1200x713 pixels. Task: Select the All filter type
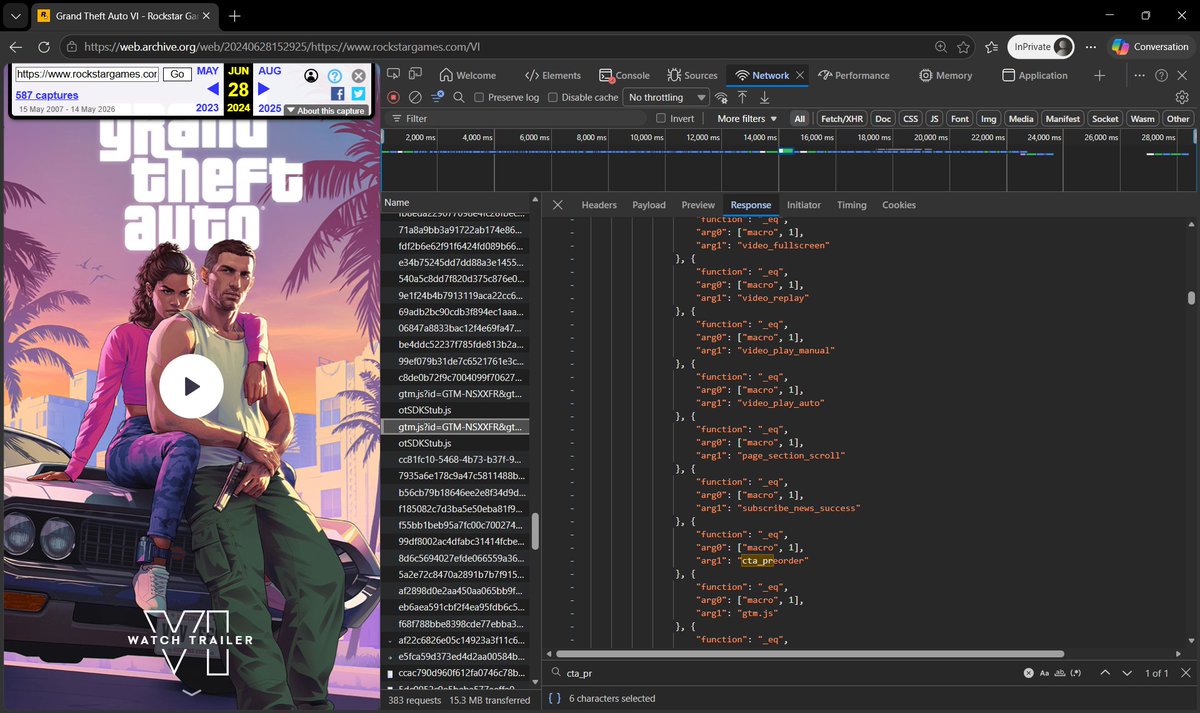point(800,118)
